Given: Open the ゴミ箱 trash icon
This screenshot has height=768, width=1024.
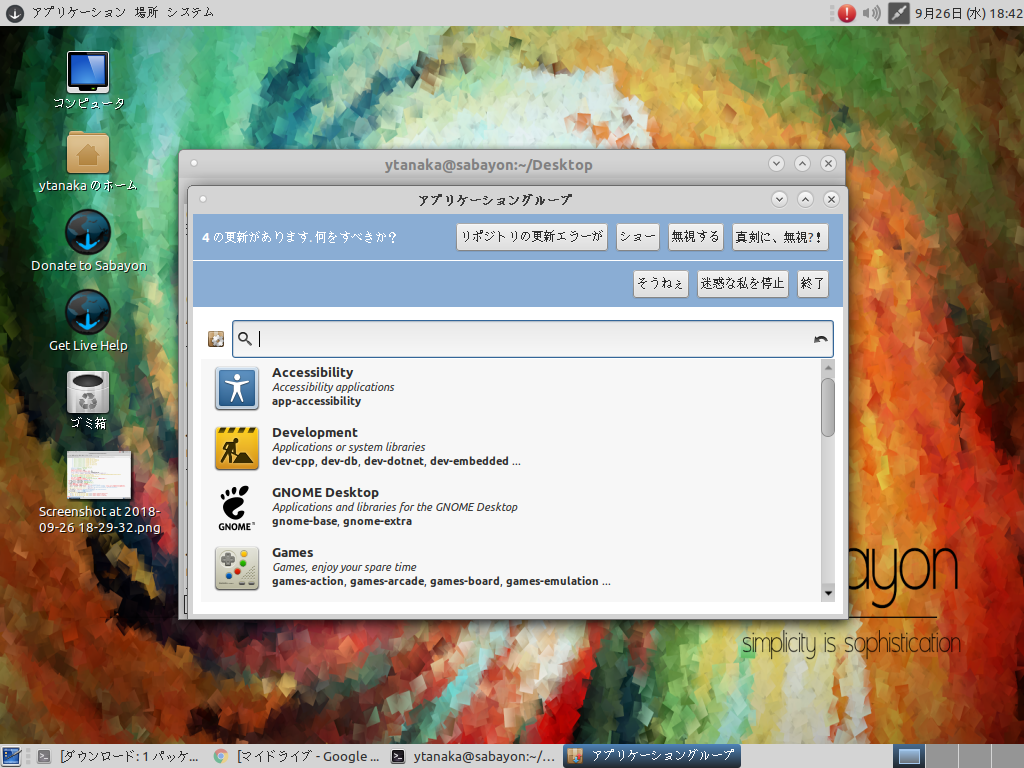Looking at the screenshot, I should (88, 392).
